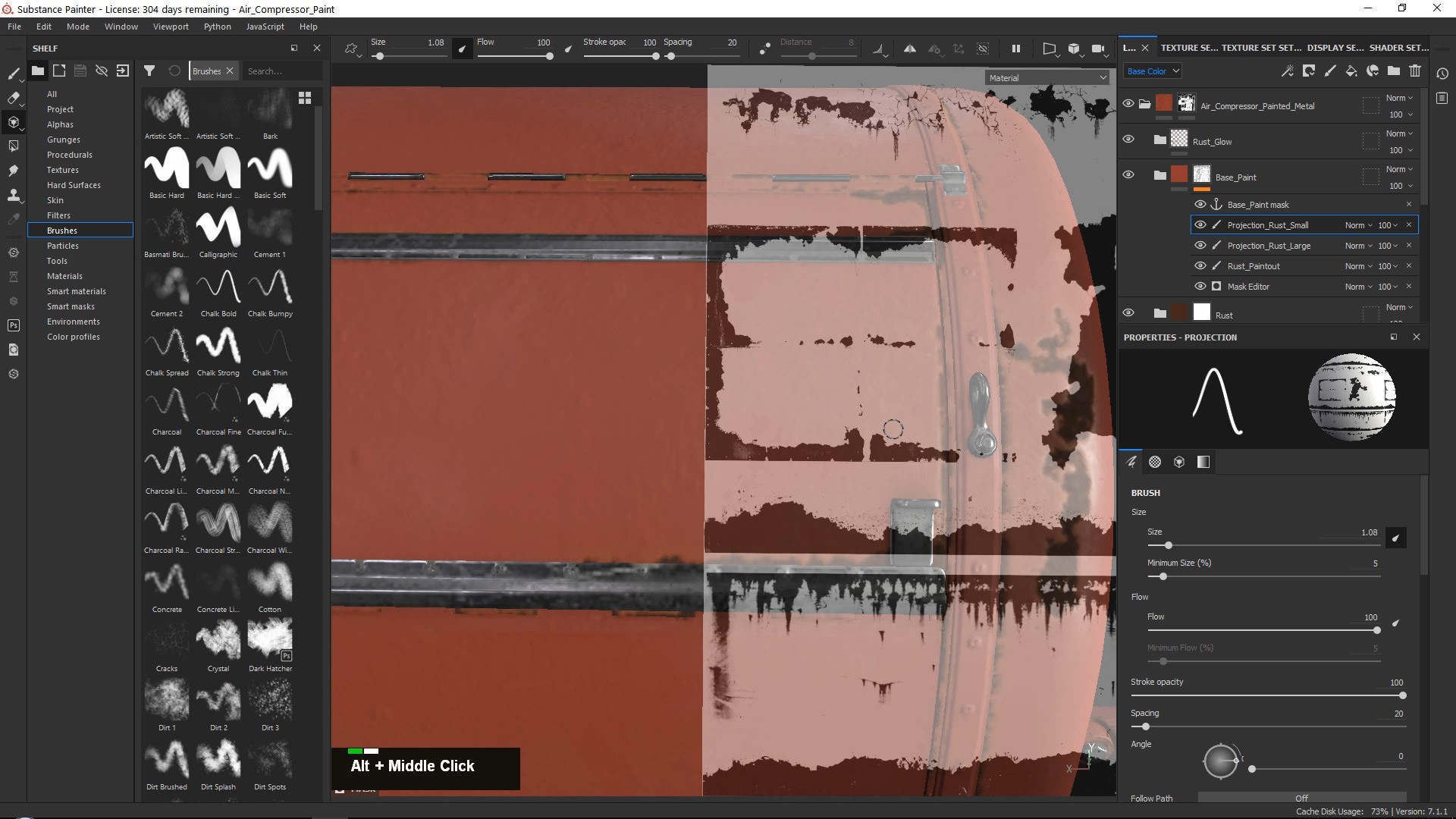Open the alpha settings icon in Properties
The image size is (1456, 819).
(1155, 462)
